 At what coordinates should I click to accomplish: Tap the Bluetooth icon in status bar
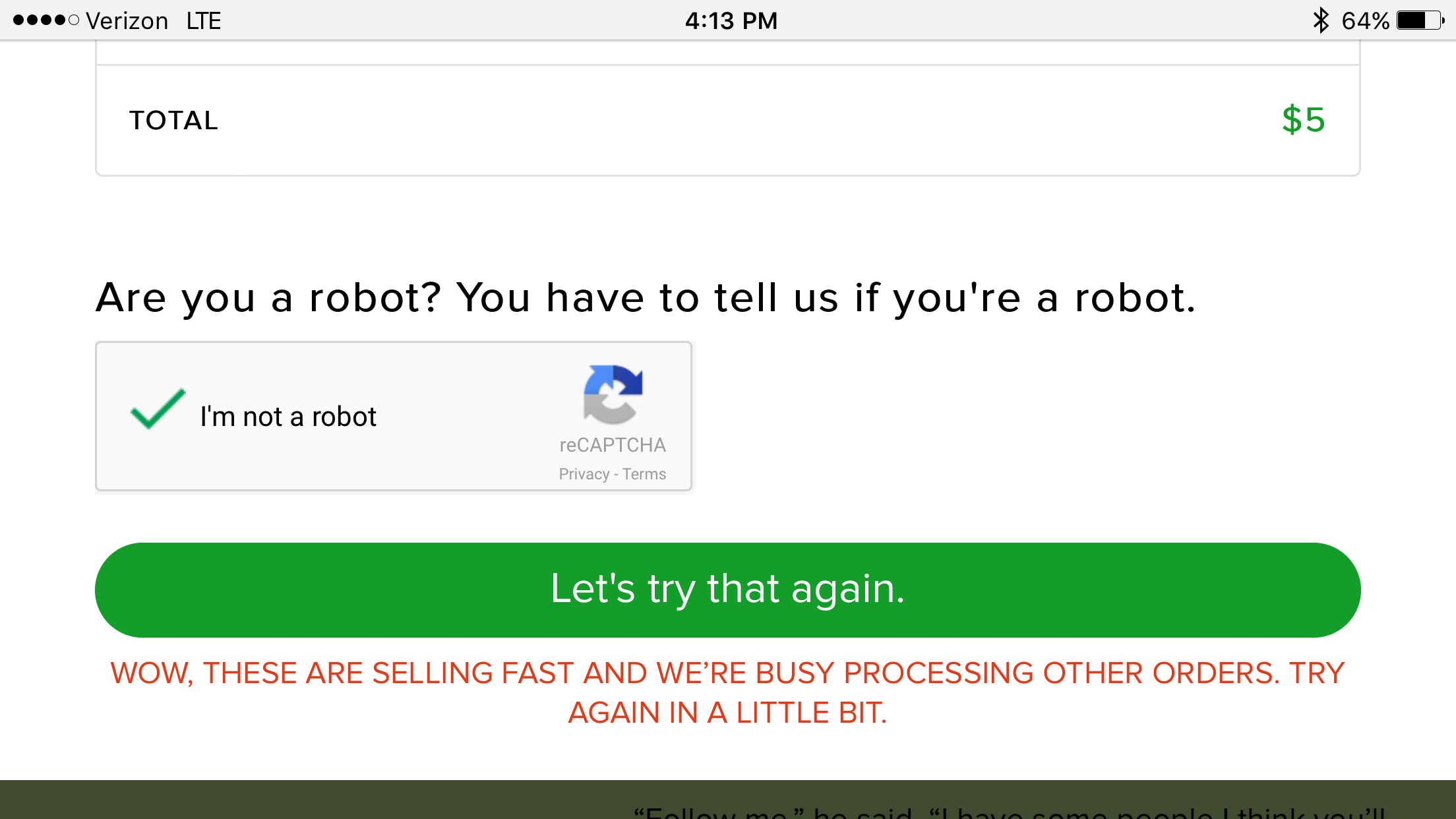point(1320,20)
